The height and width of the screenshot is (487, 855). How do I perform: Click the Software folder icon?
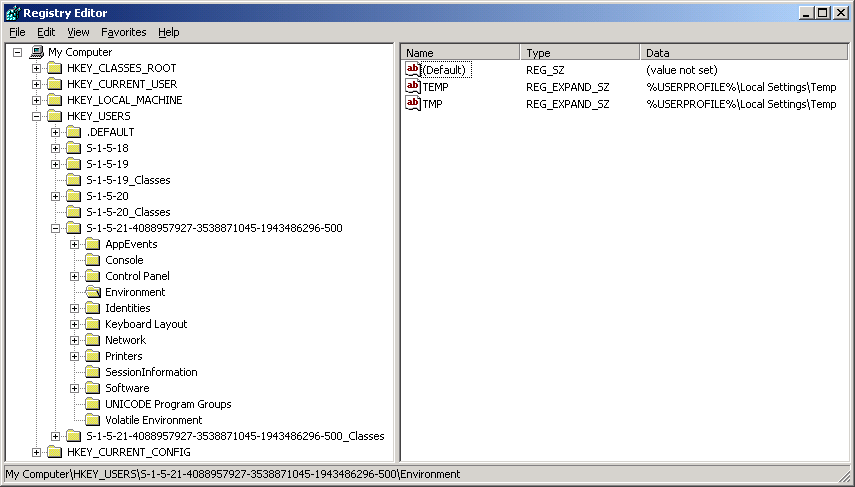93,388
